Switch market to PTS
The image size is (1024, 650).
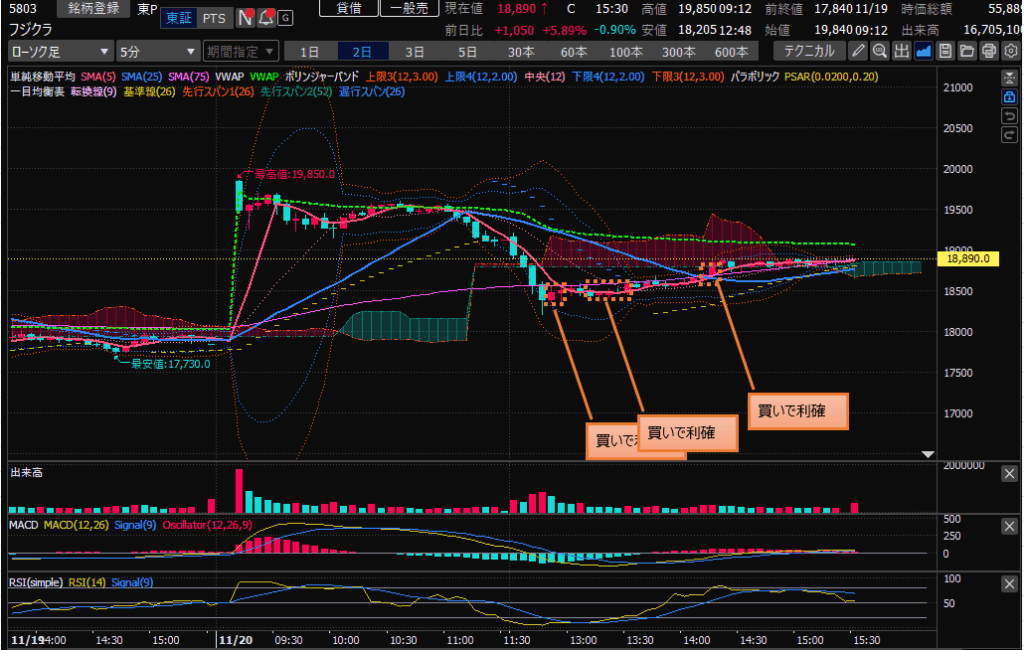click(213, 18)
